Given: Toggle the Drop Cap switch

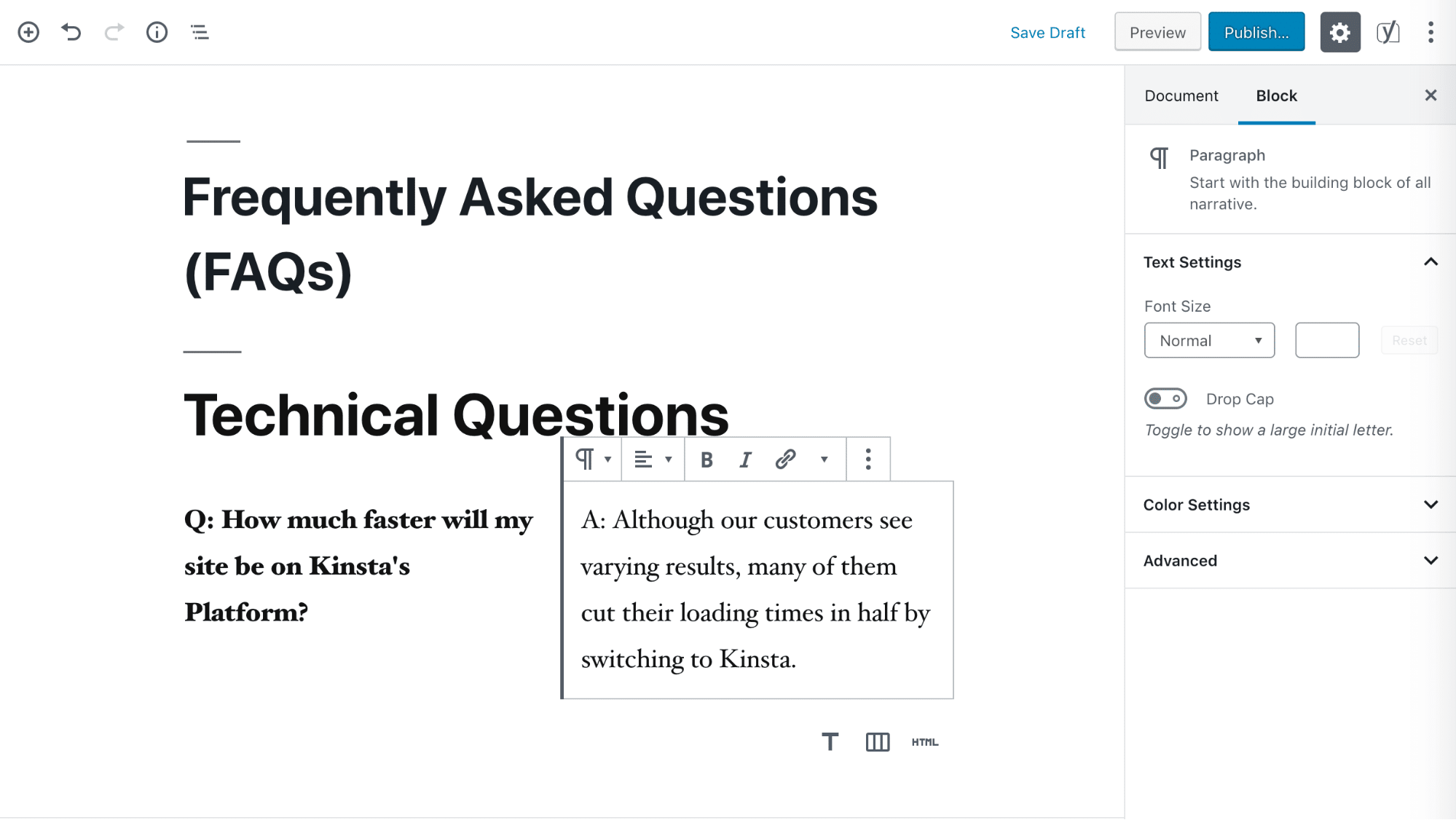Looking at the screenshot, I should (1165, 399).
